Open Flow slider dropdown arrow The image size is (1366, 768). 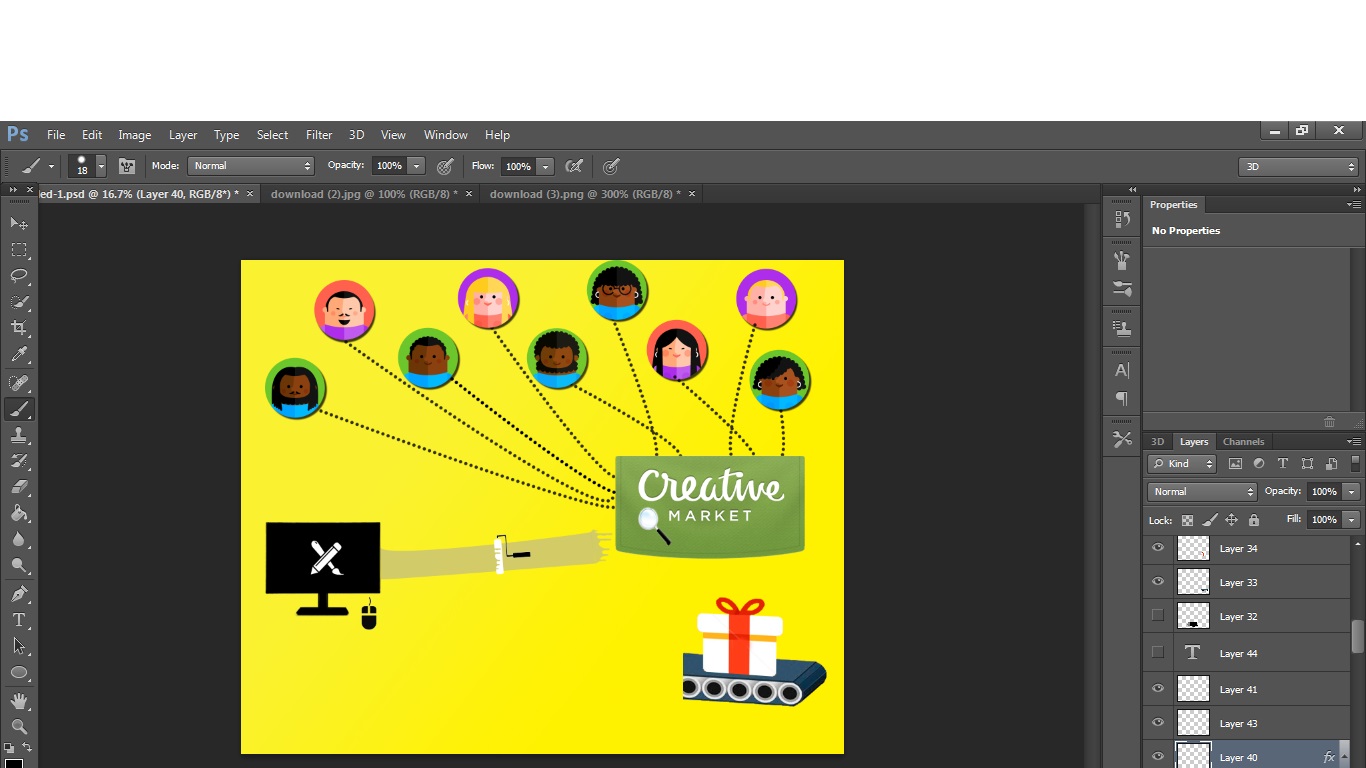point(545,166)
